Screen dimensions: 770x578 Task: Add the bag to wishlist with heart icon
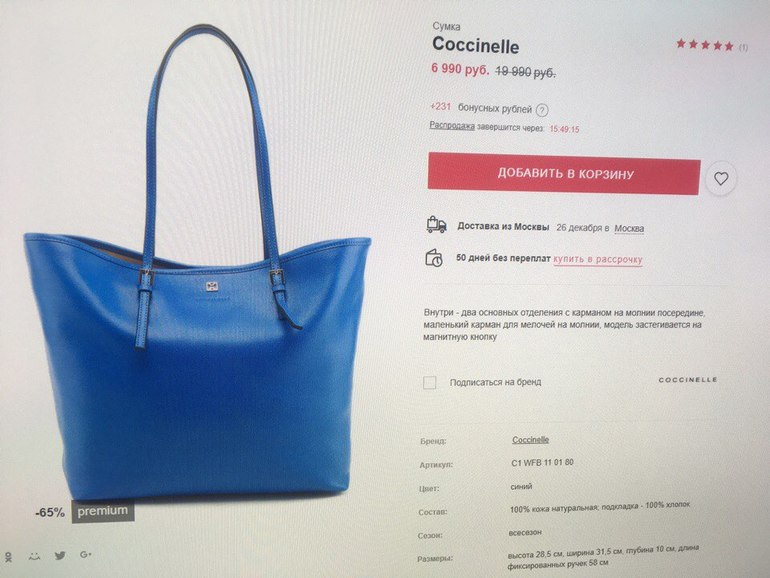click(720, 178)
